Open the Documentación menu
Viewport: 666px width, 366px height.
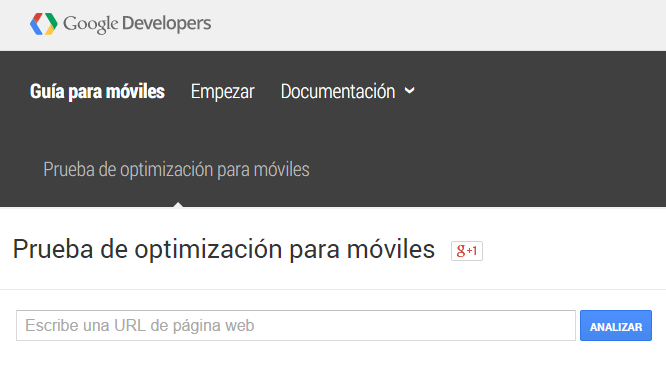[338, 91]
